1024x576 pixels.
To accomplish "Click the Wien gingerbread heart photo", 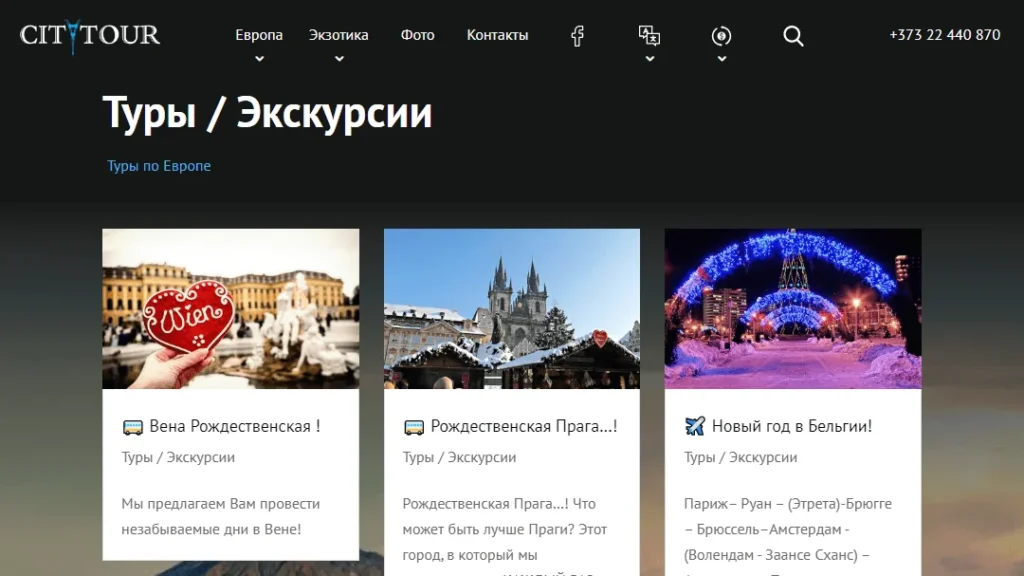I will [231, 308].
